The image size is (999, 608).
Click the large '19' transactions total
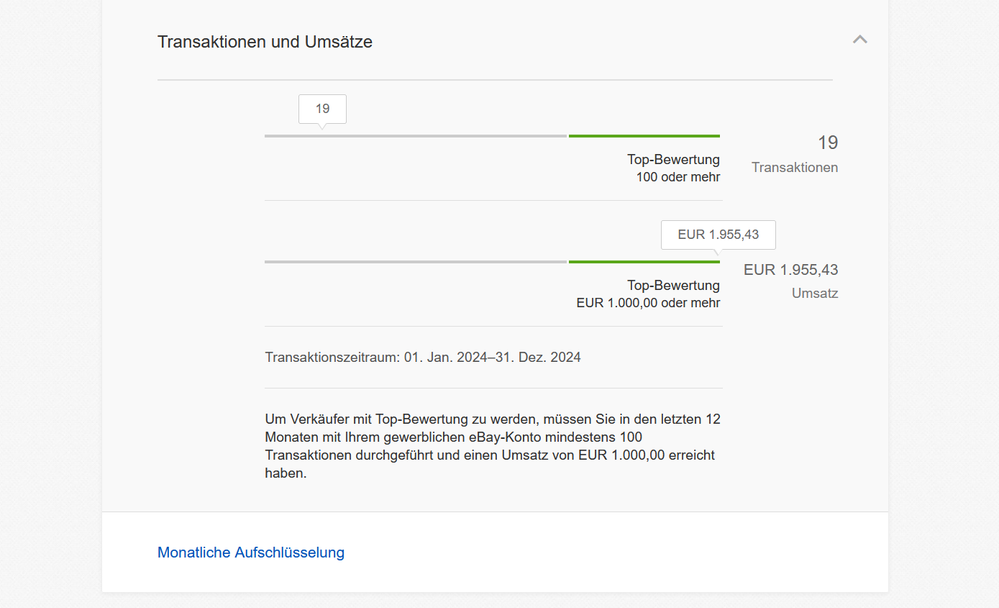pos(827,143)
